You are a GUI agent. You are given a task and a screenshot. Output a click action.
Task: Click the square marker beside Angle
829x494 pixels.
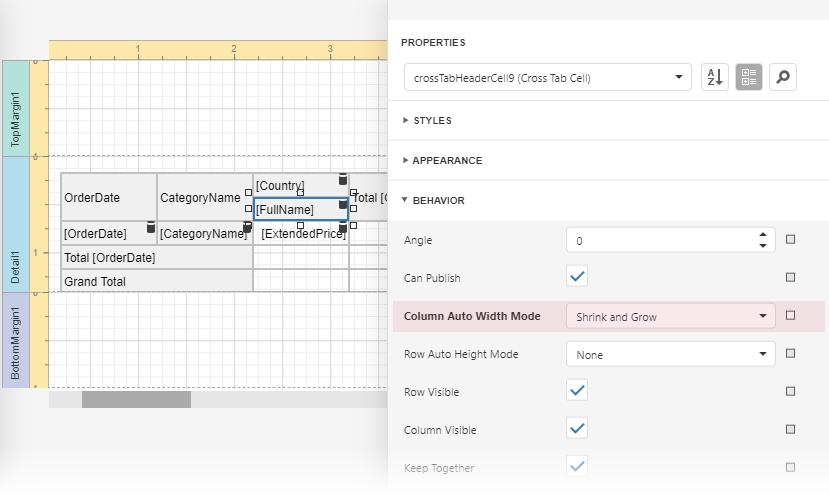pyautogui.click(x=790, y=240)
